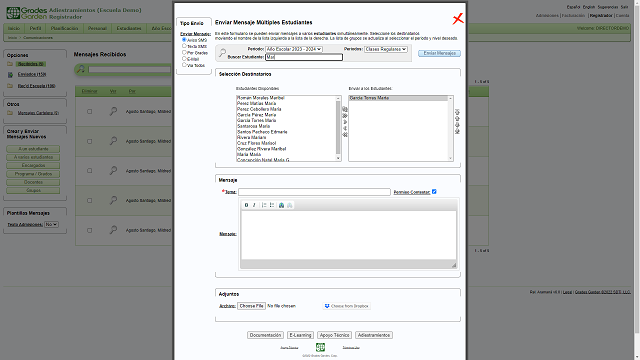The width and height of the screenshot is (640, 360).
Task: Toggle italic in the message editor
Action: 254,205
